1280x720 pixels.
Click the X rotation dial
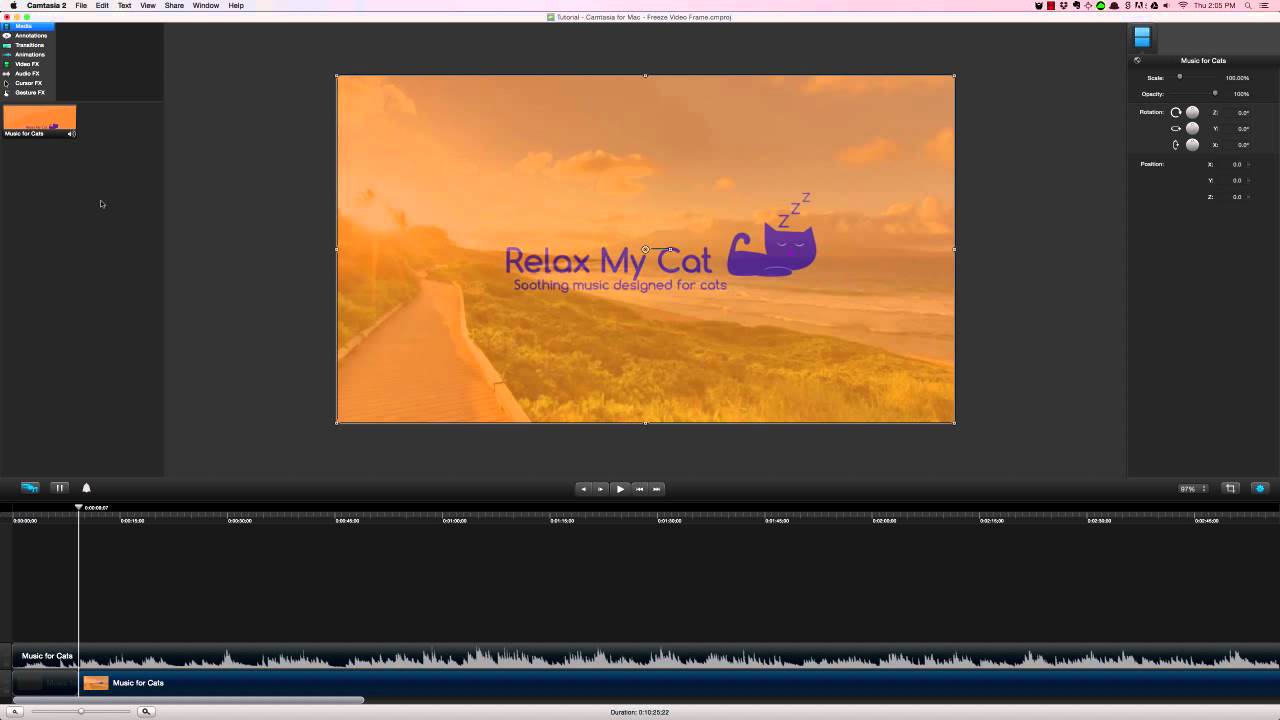pos(1192,145)
